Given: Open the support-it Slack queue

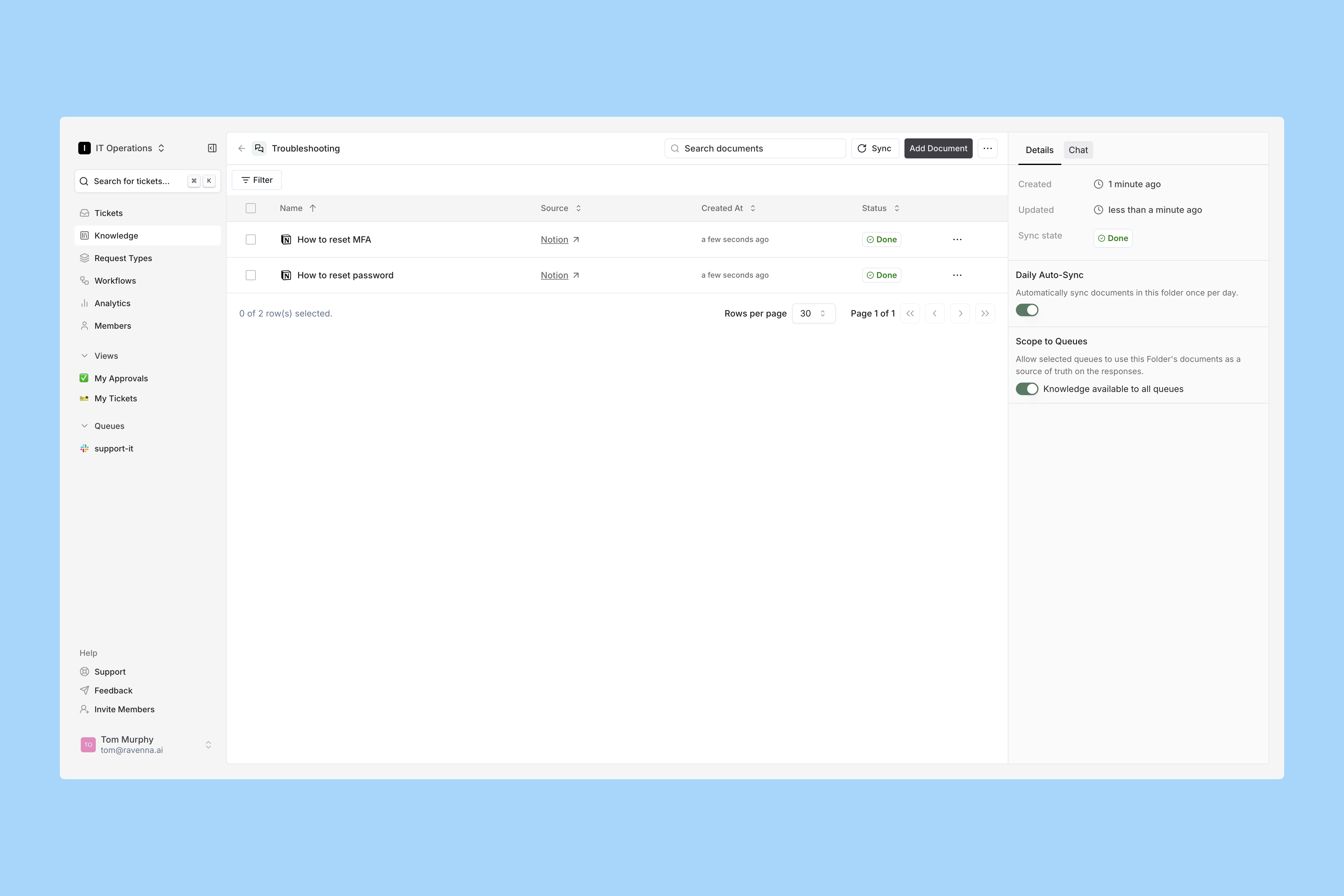Looking at the screenshot, I should (x=114, y=449).
